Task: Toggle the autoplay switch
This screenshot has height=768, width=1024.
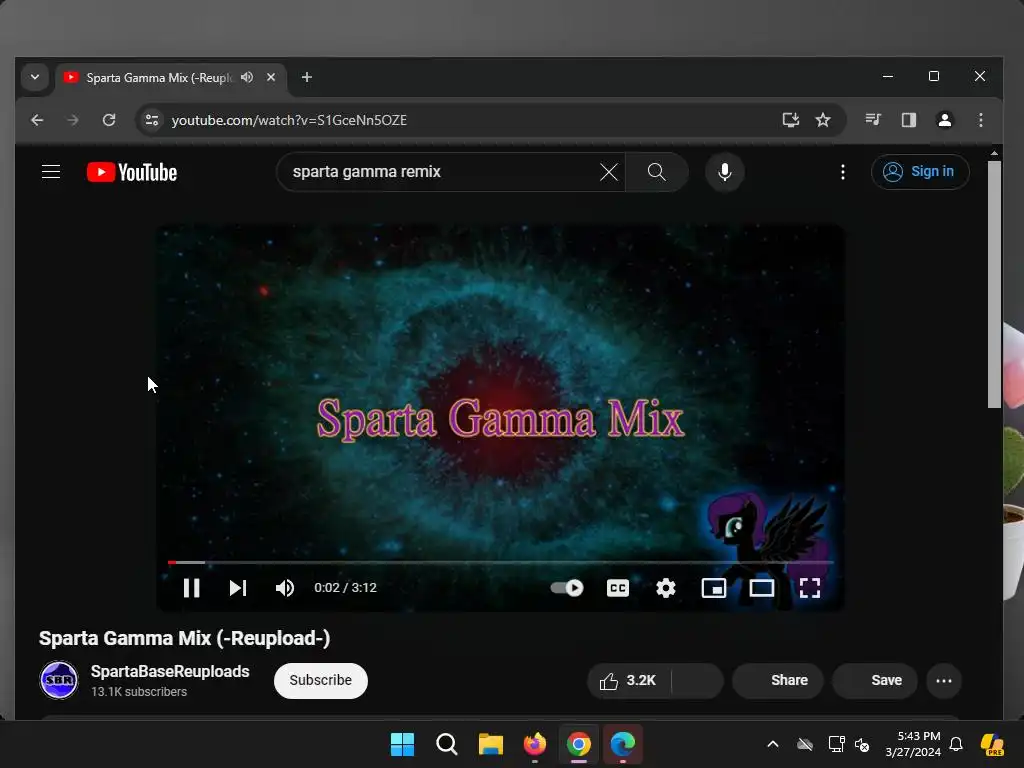Action: [567, 588]
